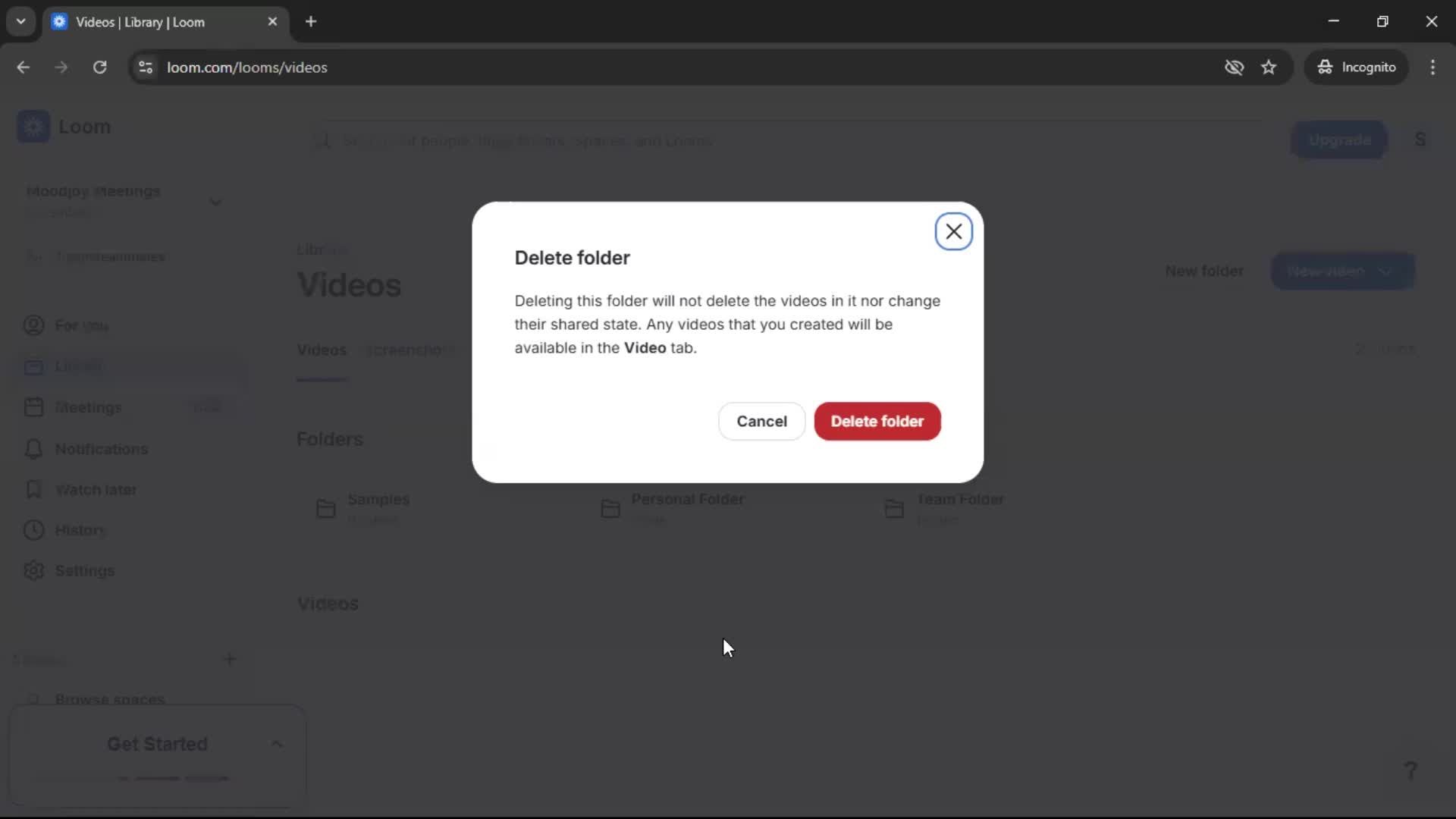
Task: Open the help question mark button
Action: (1411, 770)
